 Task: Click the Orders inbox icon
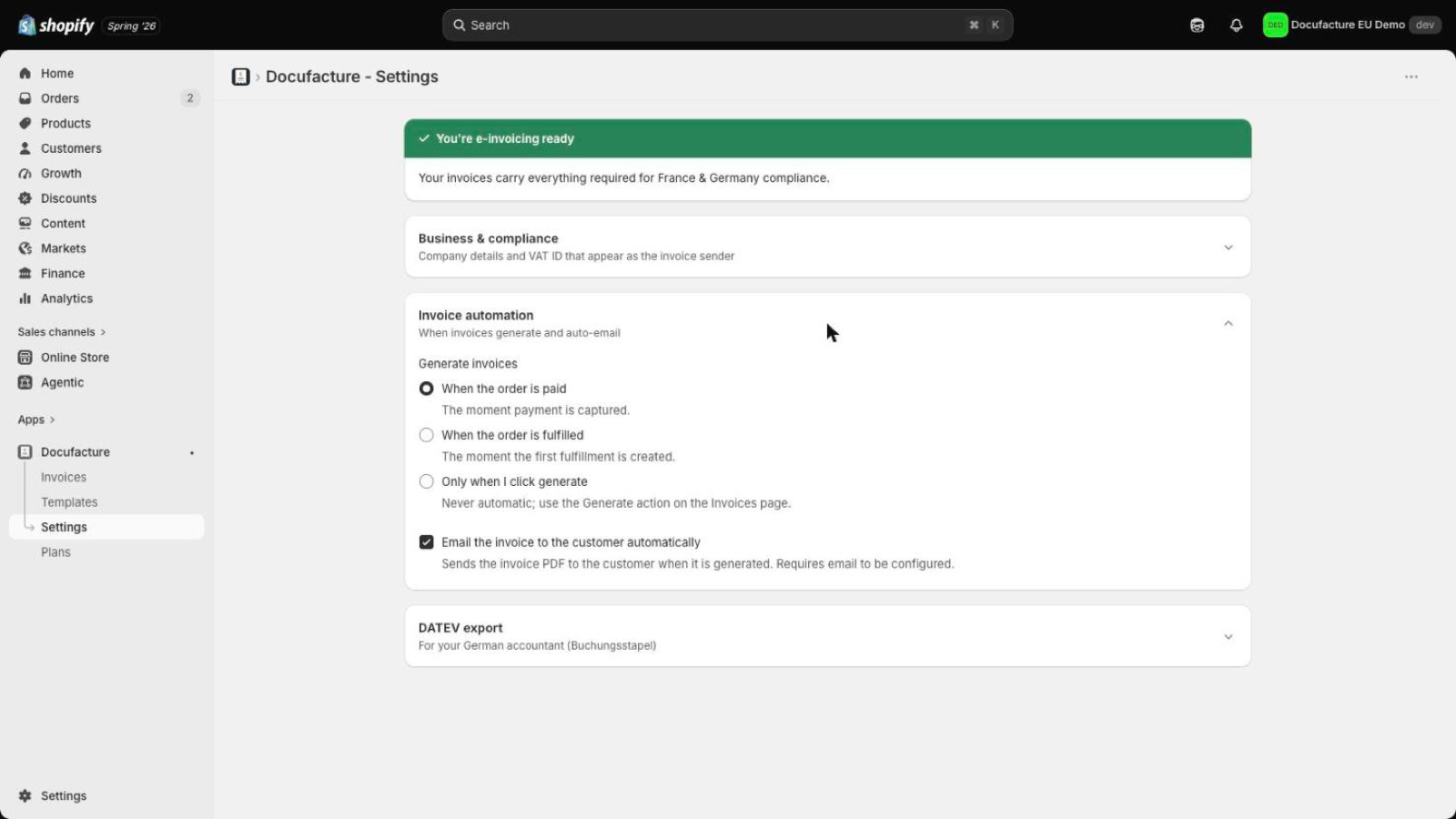(25, 98)
